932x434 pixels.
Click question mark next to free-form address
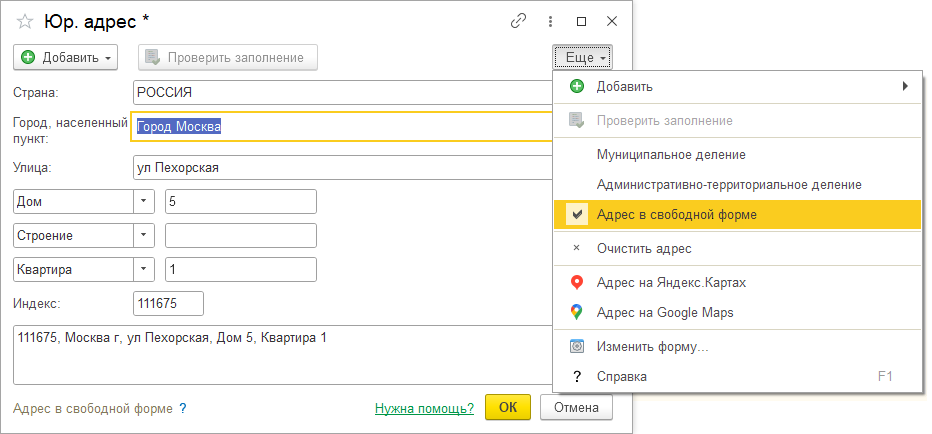183,409
